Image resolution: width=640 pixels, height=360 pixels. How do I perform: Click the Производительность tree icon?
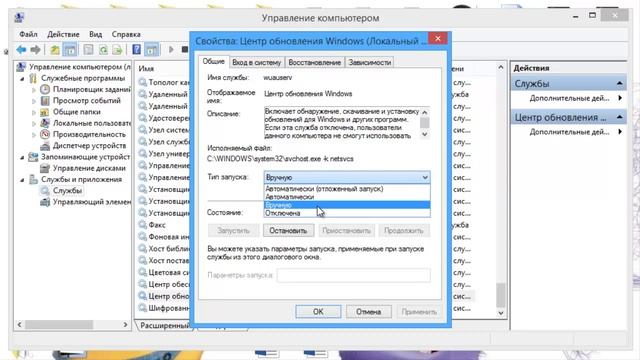[x=45, y=134]
